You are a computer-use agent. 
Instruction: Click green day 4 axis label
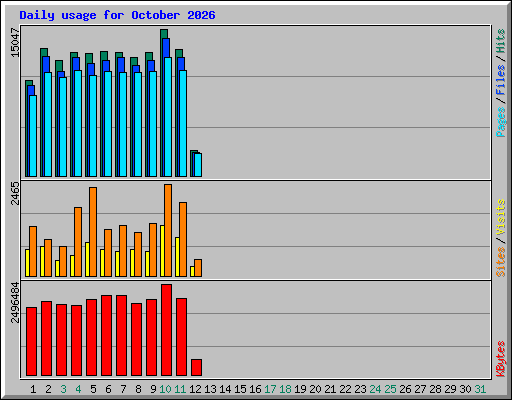(x=78, y=389)
